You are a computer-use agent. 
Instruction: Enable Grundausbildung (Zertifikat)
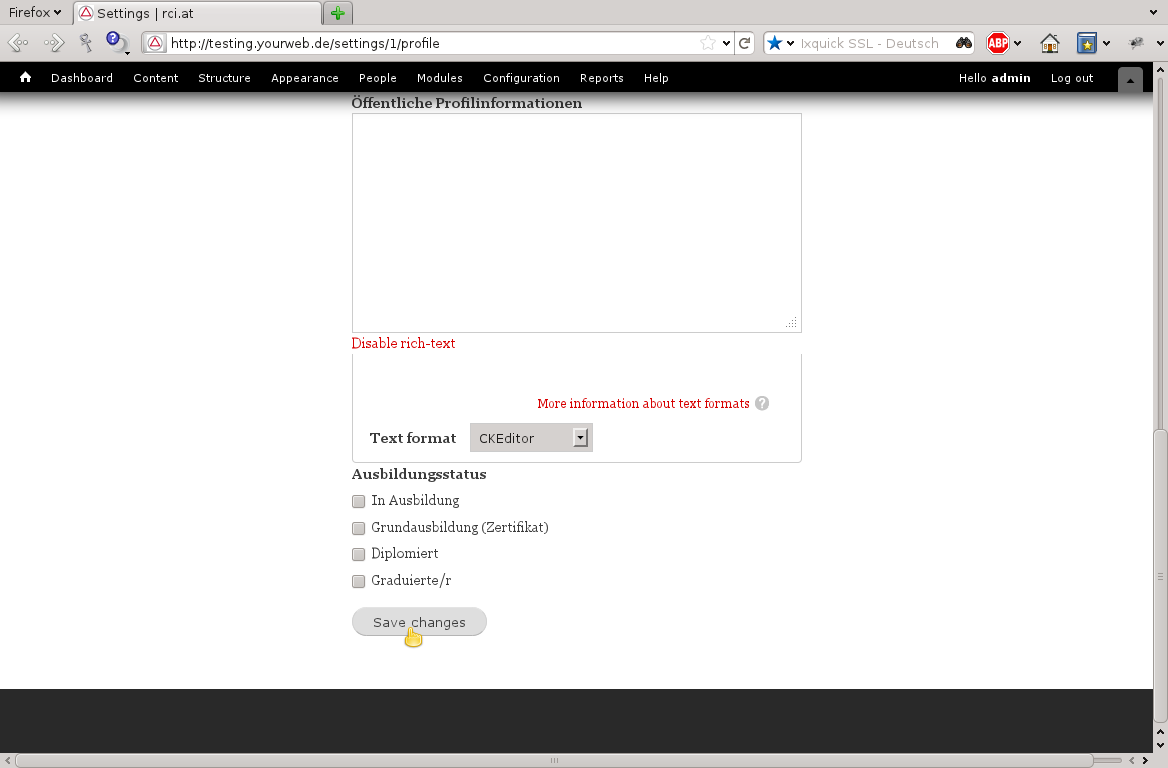coord(359,528)
